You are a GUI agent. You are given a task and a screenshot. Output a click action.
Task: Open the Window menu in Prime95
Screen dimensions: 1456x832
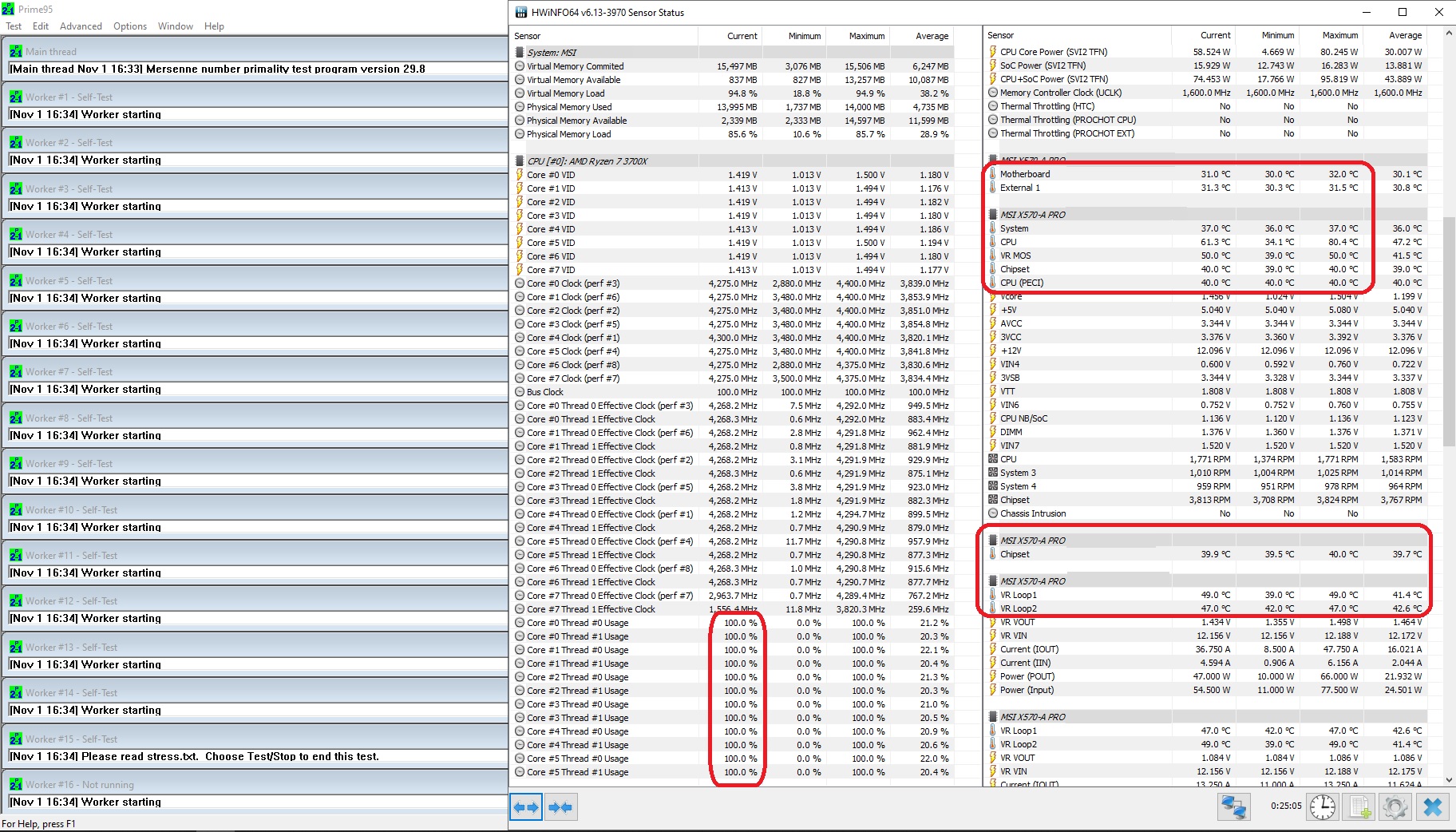click(175, 26)
